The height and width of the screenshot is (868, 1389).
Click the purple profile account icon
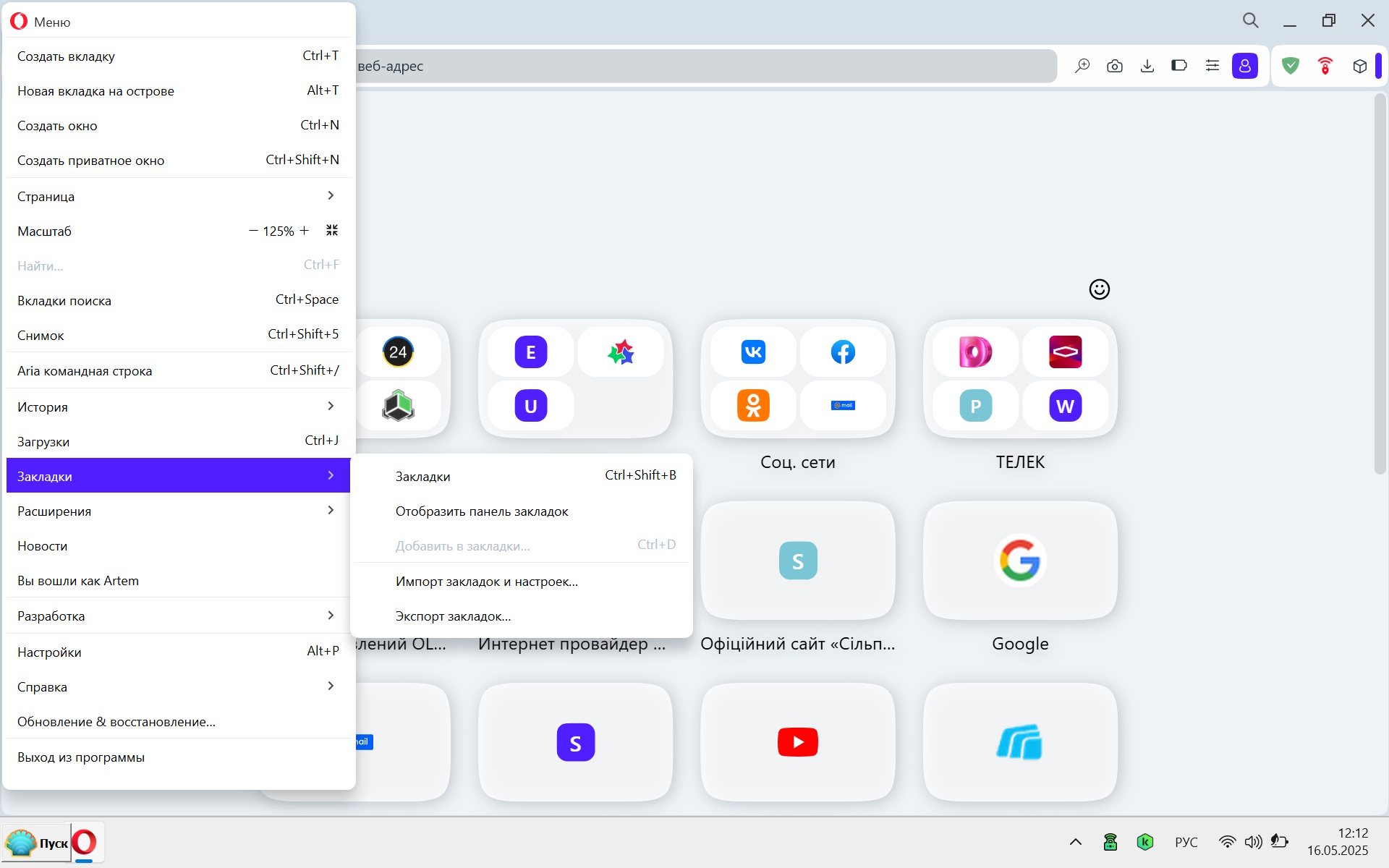pos(1244,66)
